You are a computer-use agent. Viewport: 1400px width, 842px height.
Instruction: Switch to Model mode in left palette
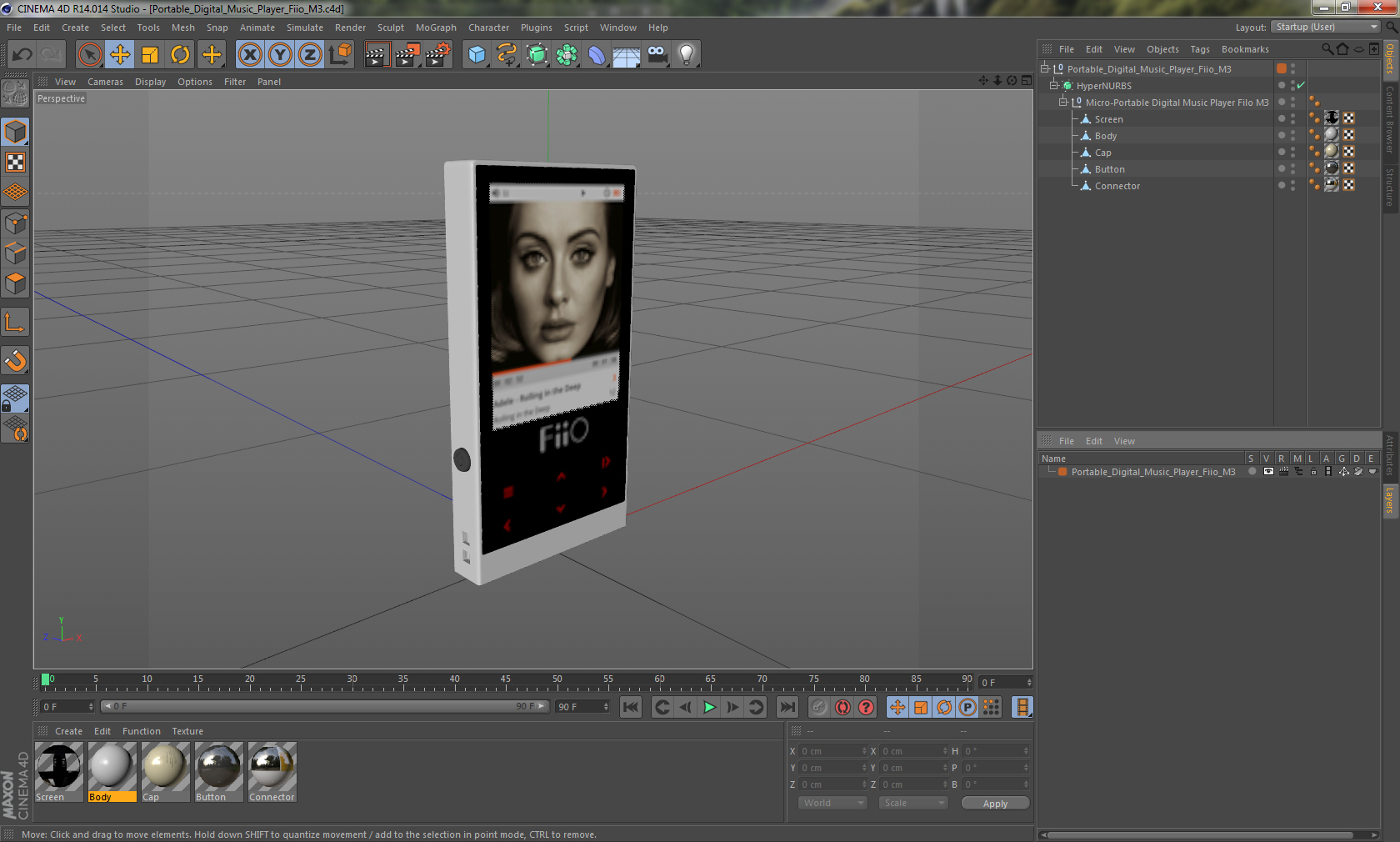[16, 133]
